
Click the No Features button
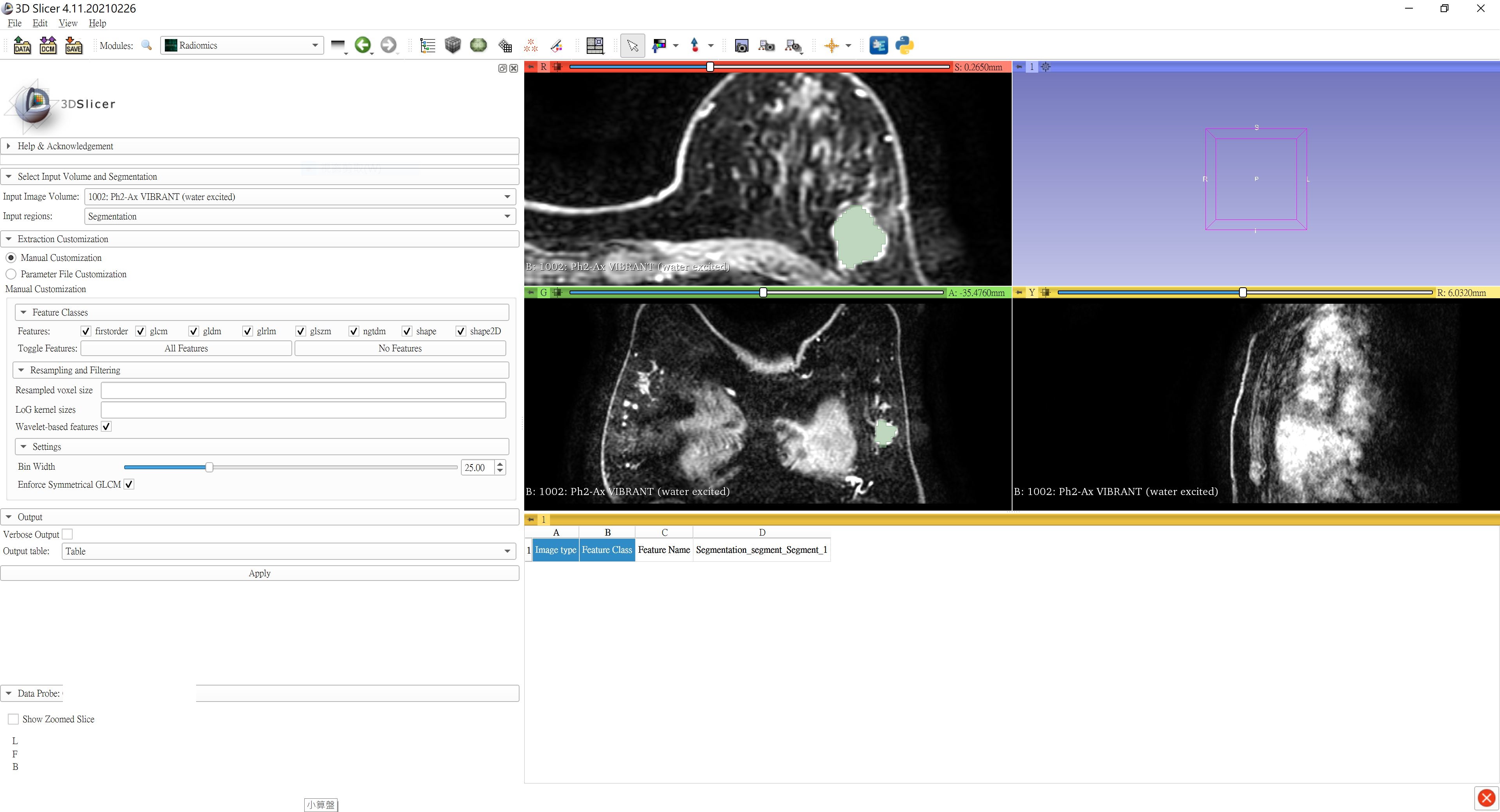click(400, 348)
